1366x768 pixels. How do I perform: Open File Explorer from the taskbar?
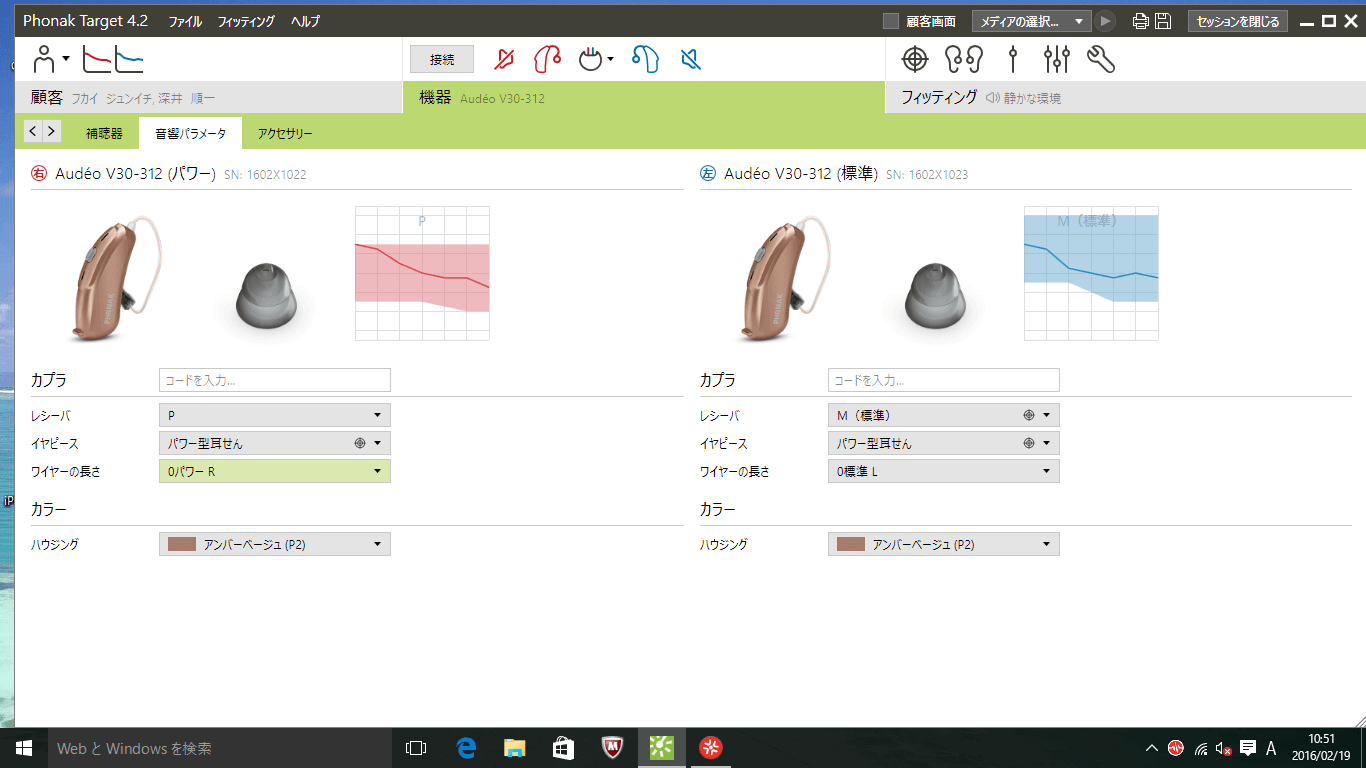[514, 747]
